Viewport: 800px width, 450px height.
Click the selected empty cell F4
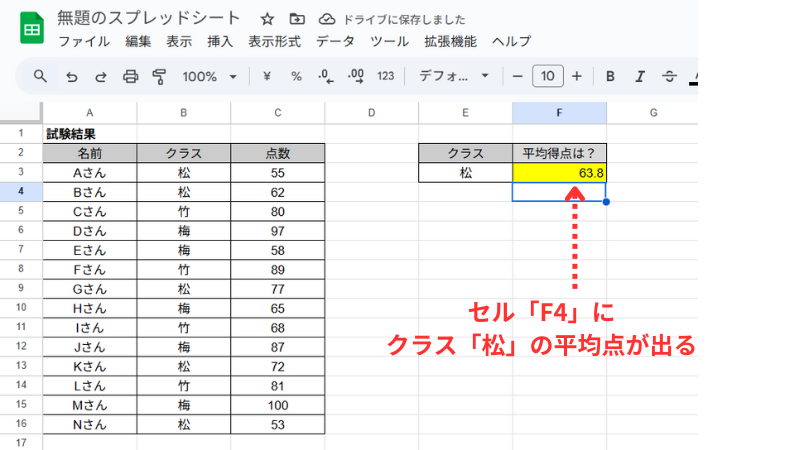[560, 192]
